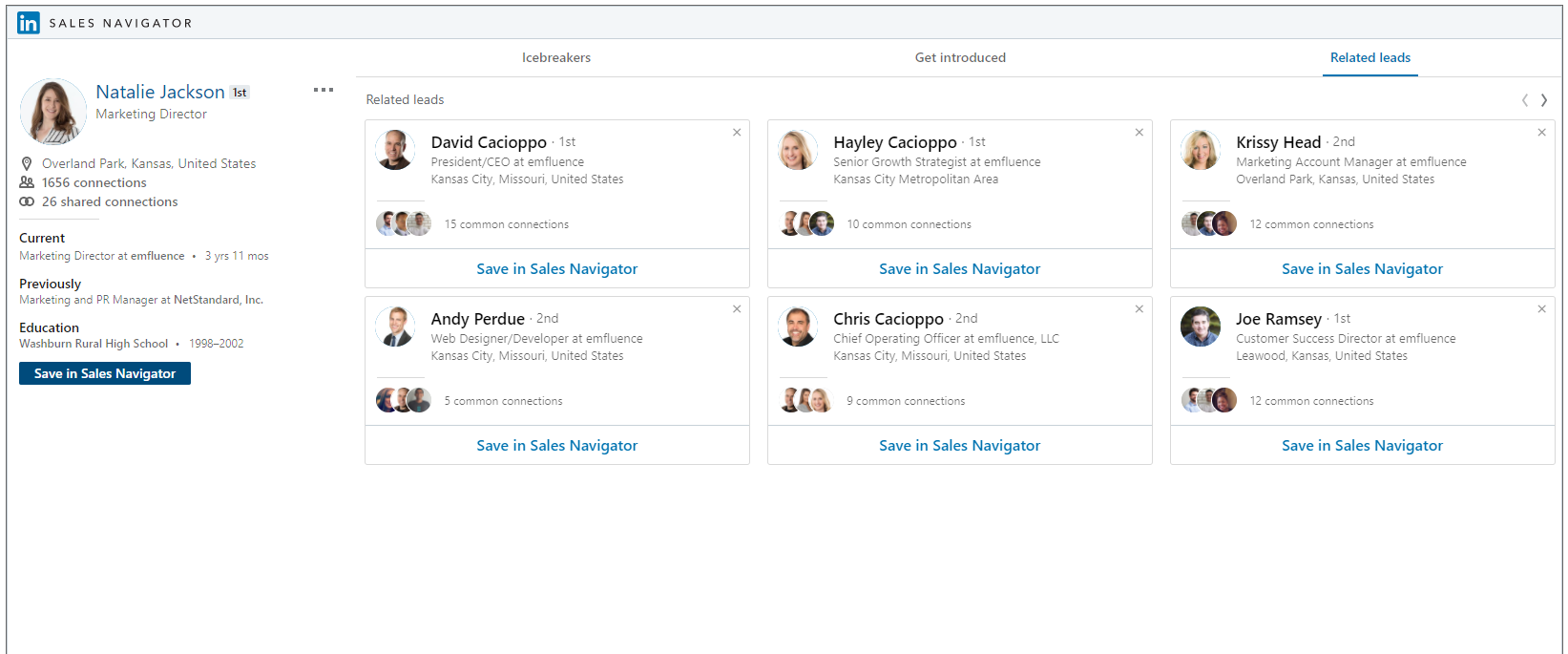
Task: Select the Related leads tab
Action: click(x=1370, y=57)
